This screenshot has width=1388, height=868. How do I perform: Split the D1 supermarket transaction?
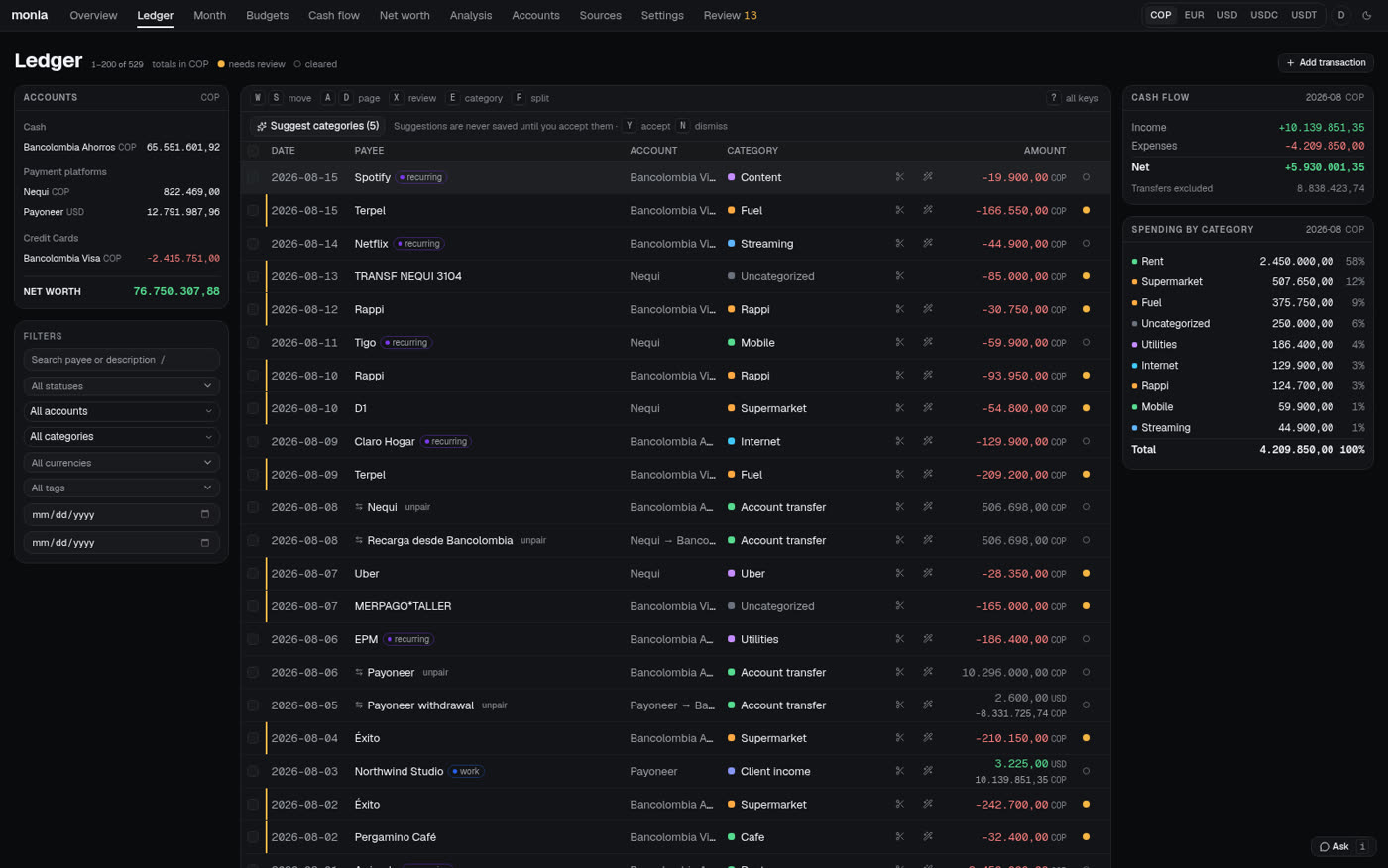click(900, 408)
